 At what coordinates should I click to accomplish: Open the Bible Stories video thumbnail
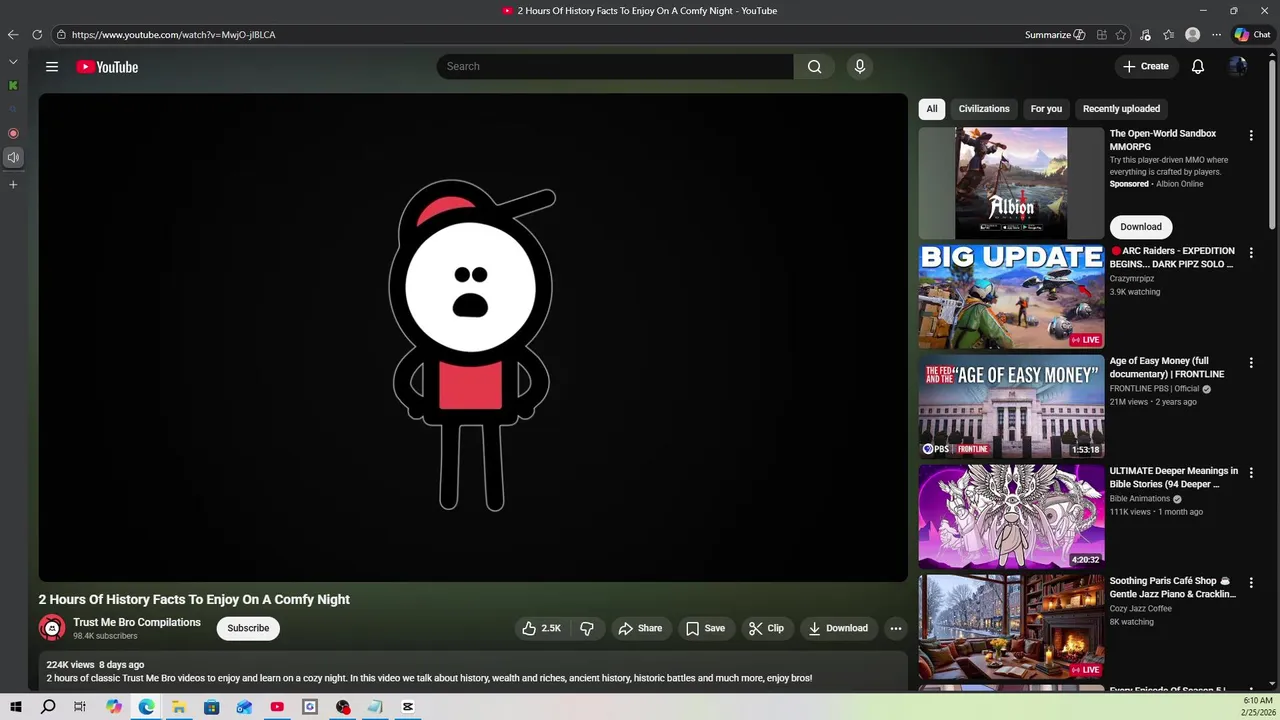(1011, 517)
